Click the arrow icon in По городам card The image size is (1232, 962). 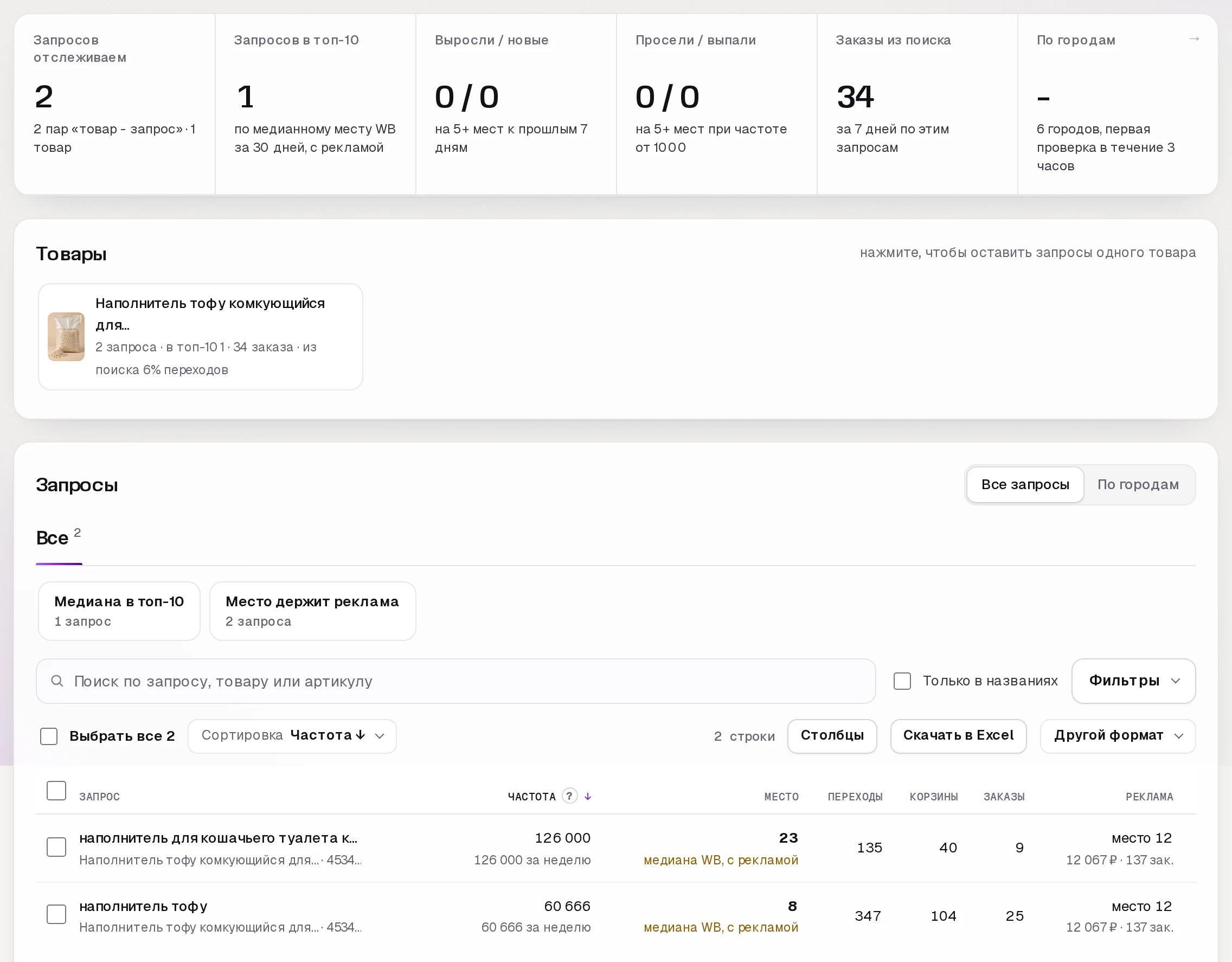pyautogui.click(x=1194, y=39)
